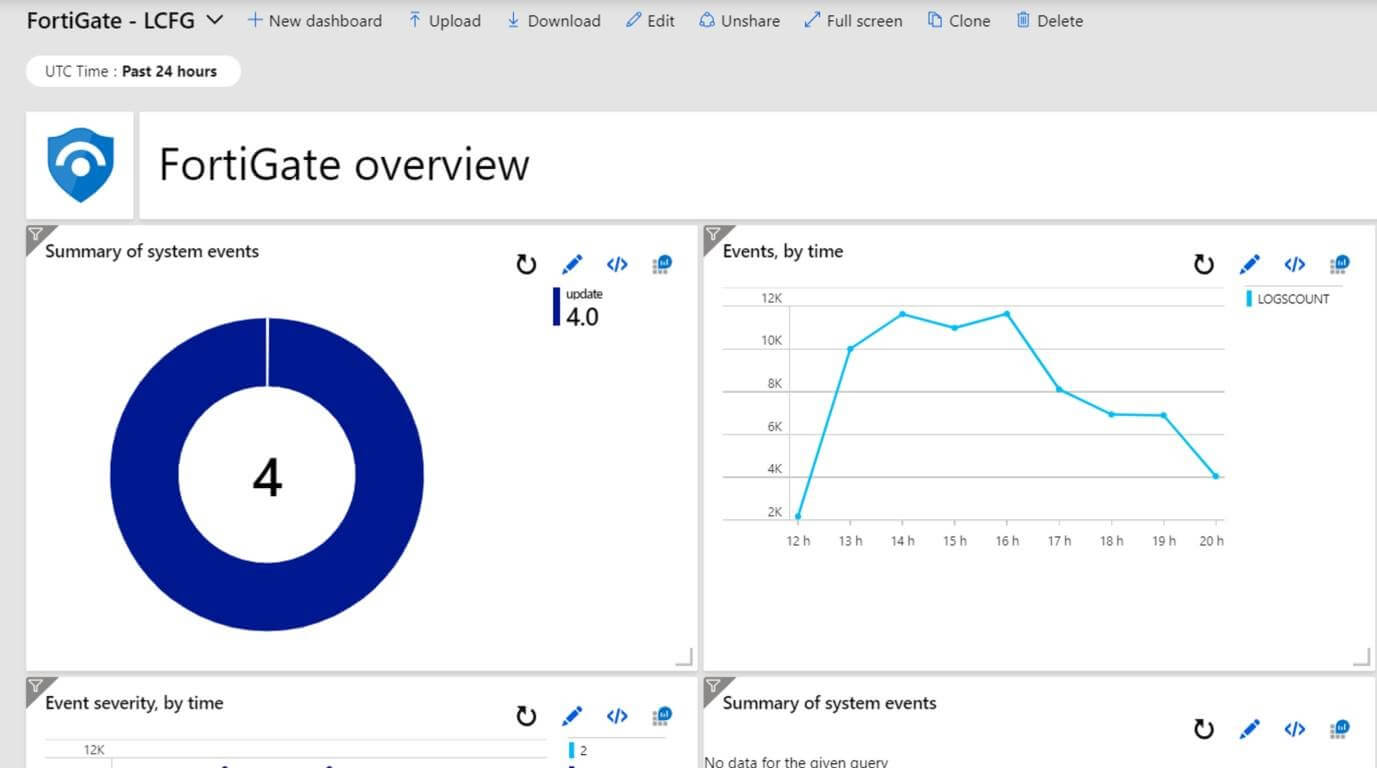Open analytics for Events, by time tile
1377x768 pixels.
click(x=1340, y=265)
